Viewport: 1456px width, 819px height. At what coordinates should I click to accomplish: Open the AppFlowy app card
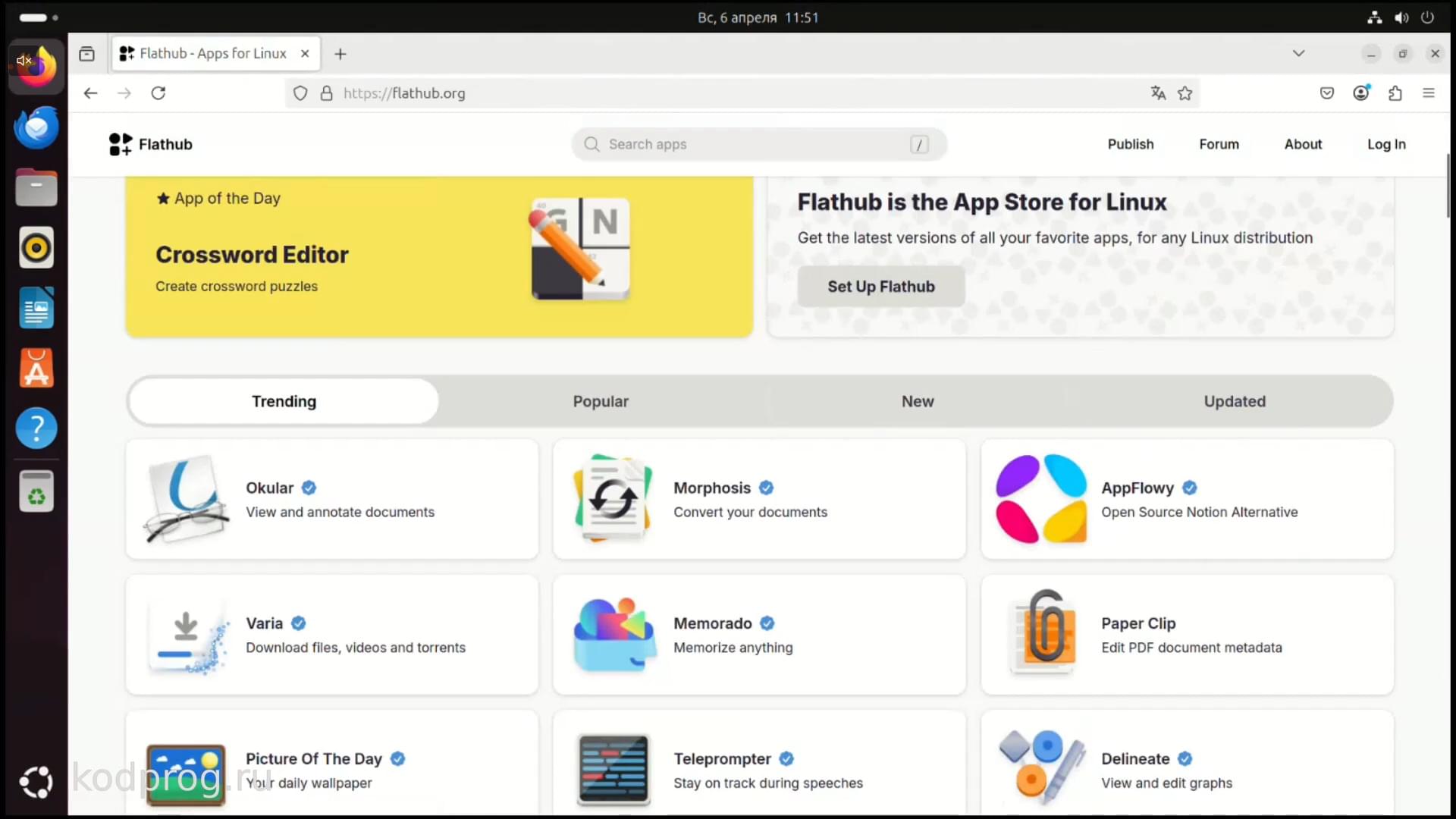pyautogui.click(x=1187, y=499)
